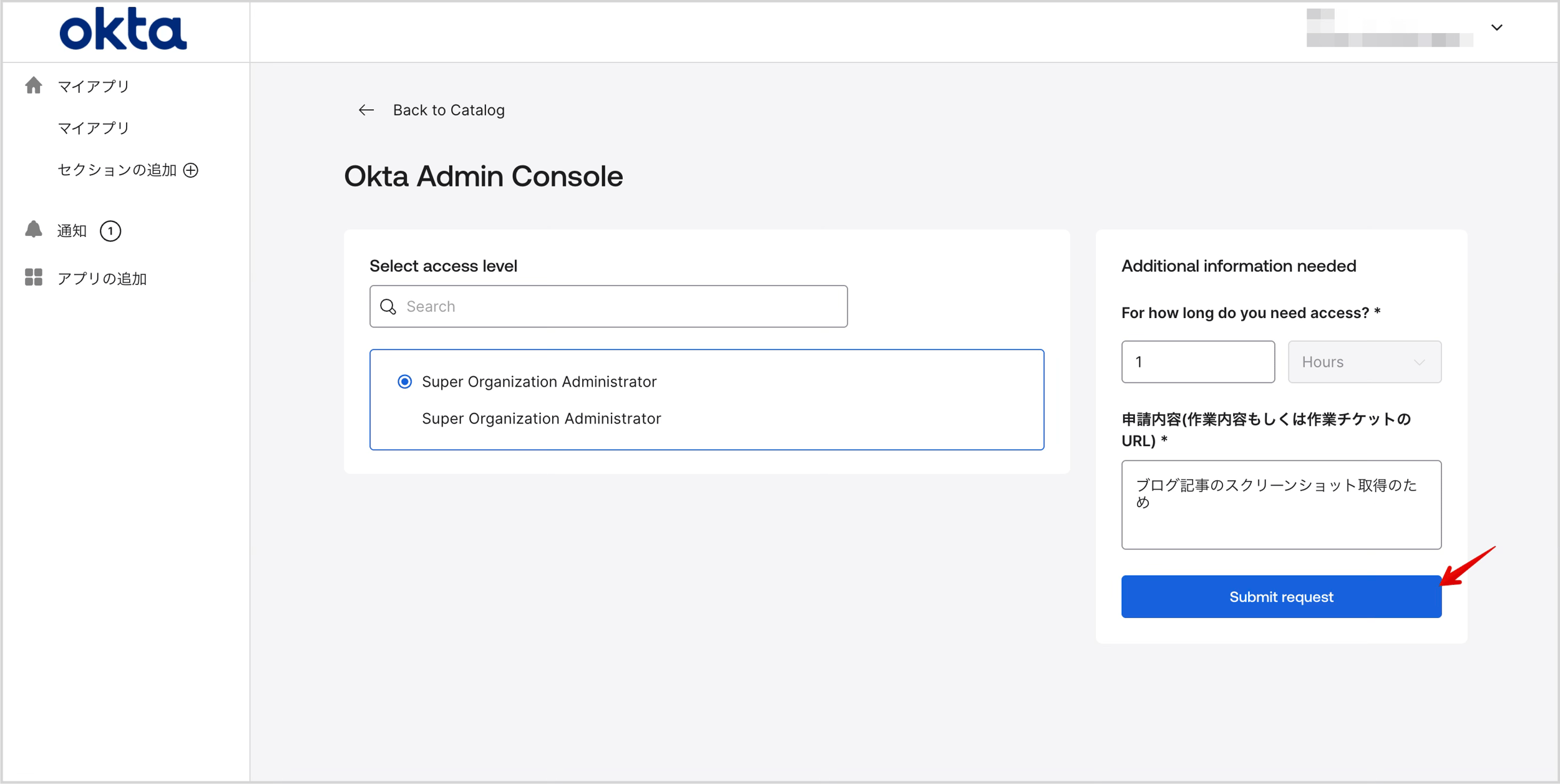Open notifications via the bell icon
This screenshot has height=784, width=1560.
(34, 230)
